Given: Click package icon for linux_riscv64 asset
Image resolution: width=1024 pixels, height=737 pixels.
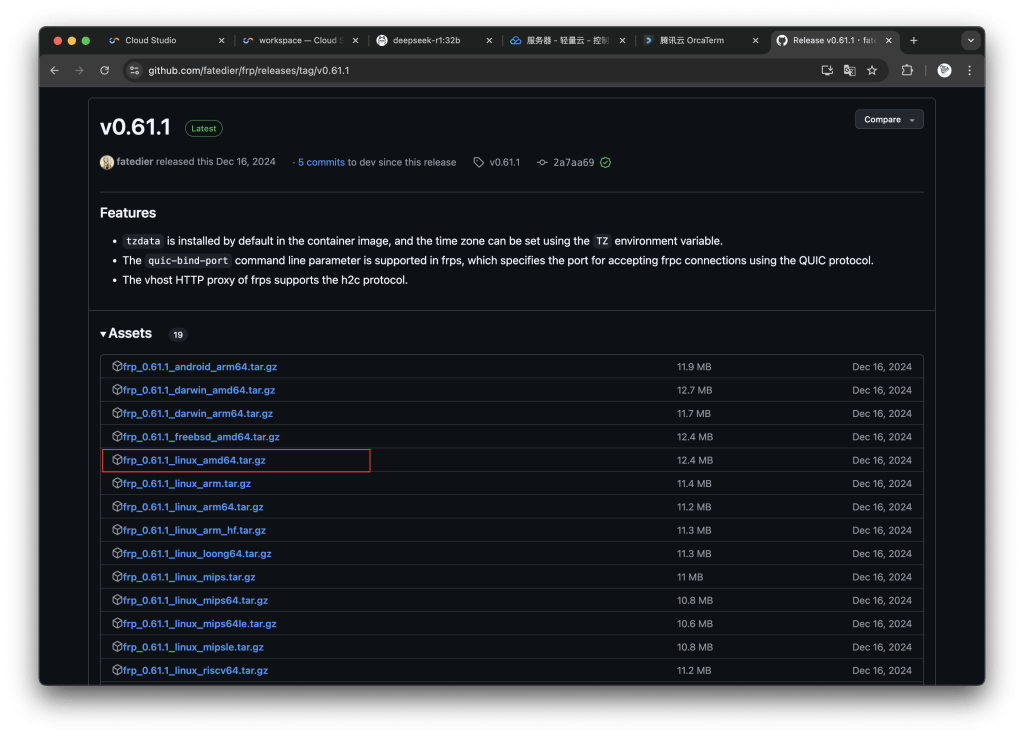Looking at the screenshot, I should (117, 670).
